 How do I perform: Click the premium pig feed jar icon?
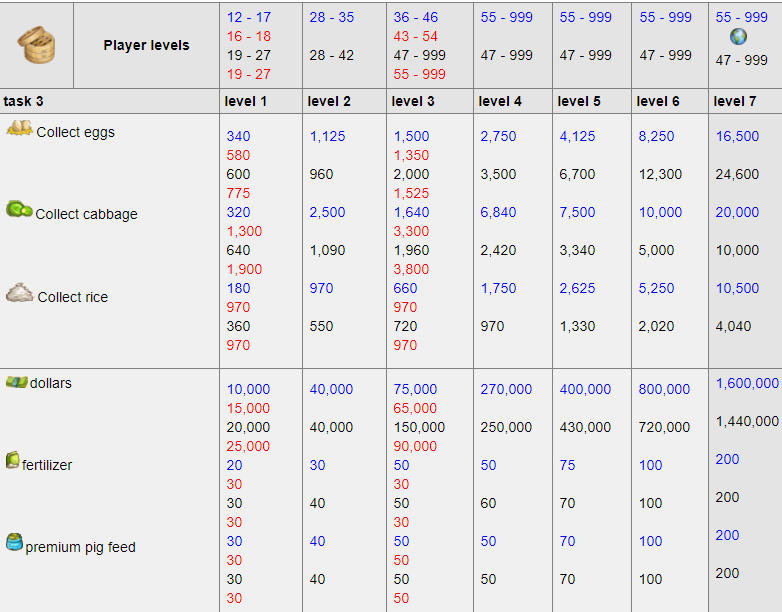click(x=14, y=542)
